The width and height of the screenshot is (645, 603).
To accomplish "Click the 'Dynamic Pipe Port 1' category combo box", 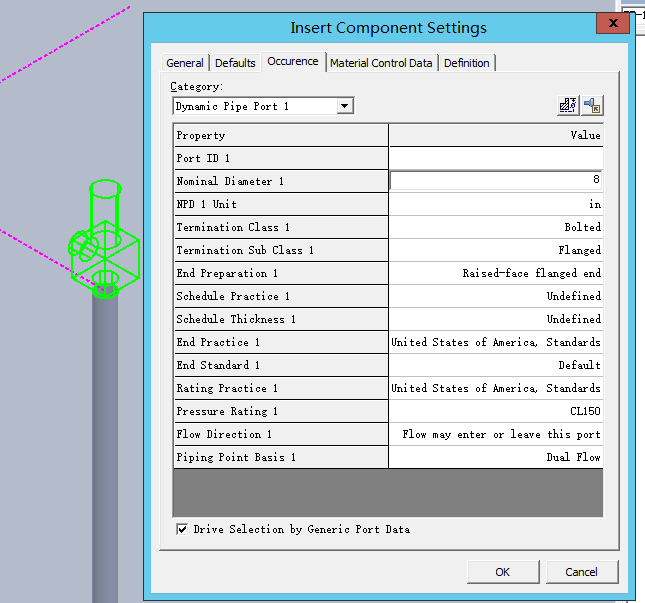I will (x=263, y=106).
